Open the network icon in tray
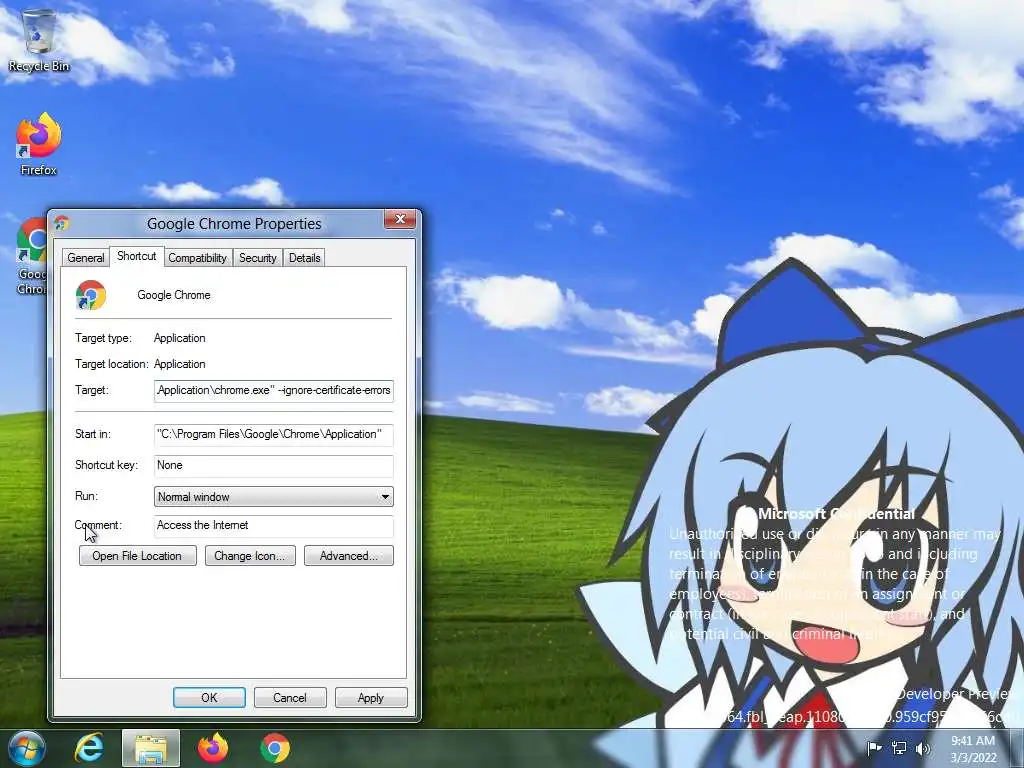 pos(899,748)
